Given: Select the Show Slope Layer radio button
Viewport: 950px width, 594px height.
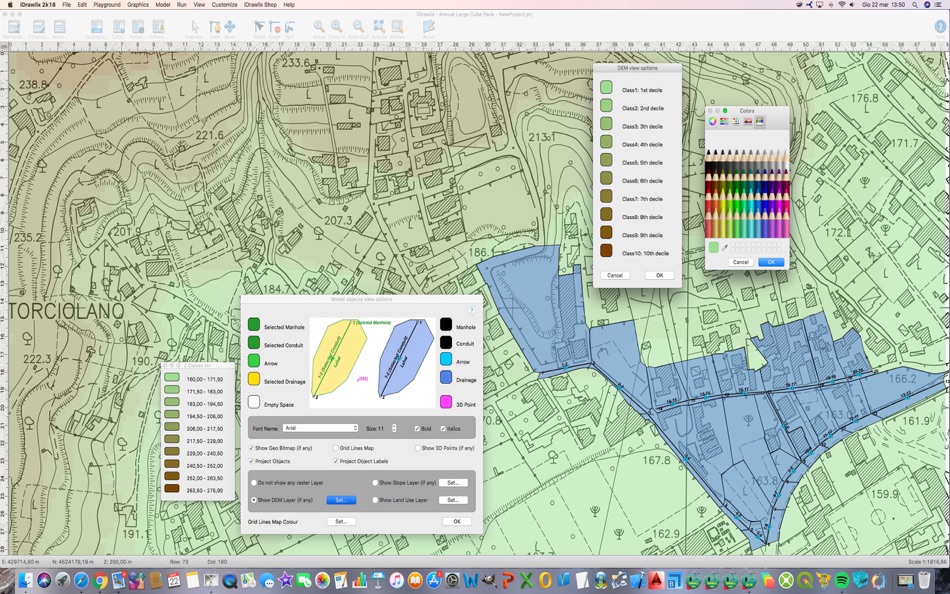Looking at the screenshot, I should pyautogui.click(x=376, y=483).
